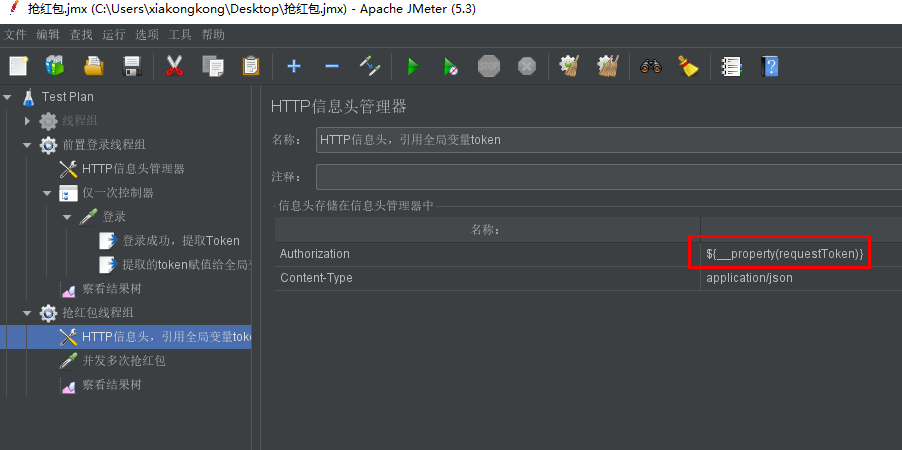Select HTTP信息头管理器 under 前置登录线程组
902x450 pixels.
click(x=133, y=169)
